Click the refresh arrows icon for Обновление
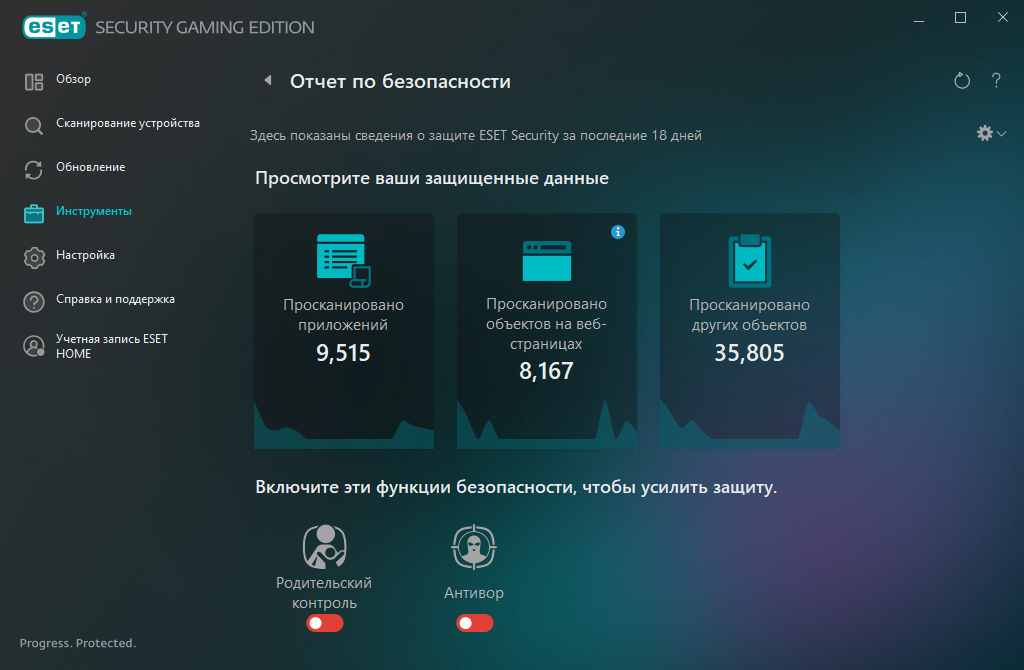This screenshot has width=1024, height=670. 34,170
